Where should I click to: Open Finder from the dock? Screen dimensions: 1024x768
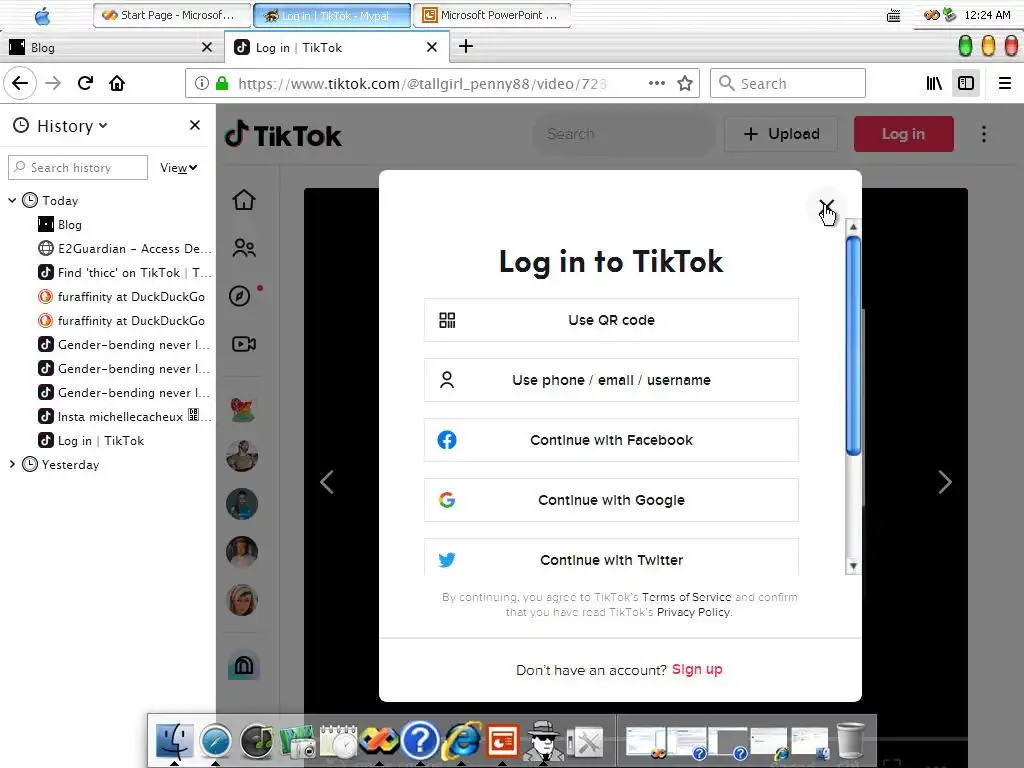click(174, 741)
